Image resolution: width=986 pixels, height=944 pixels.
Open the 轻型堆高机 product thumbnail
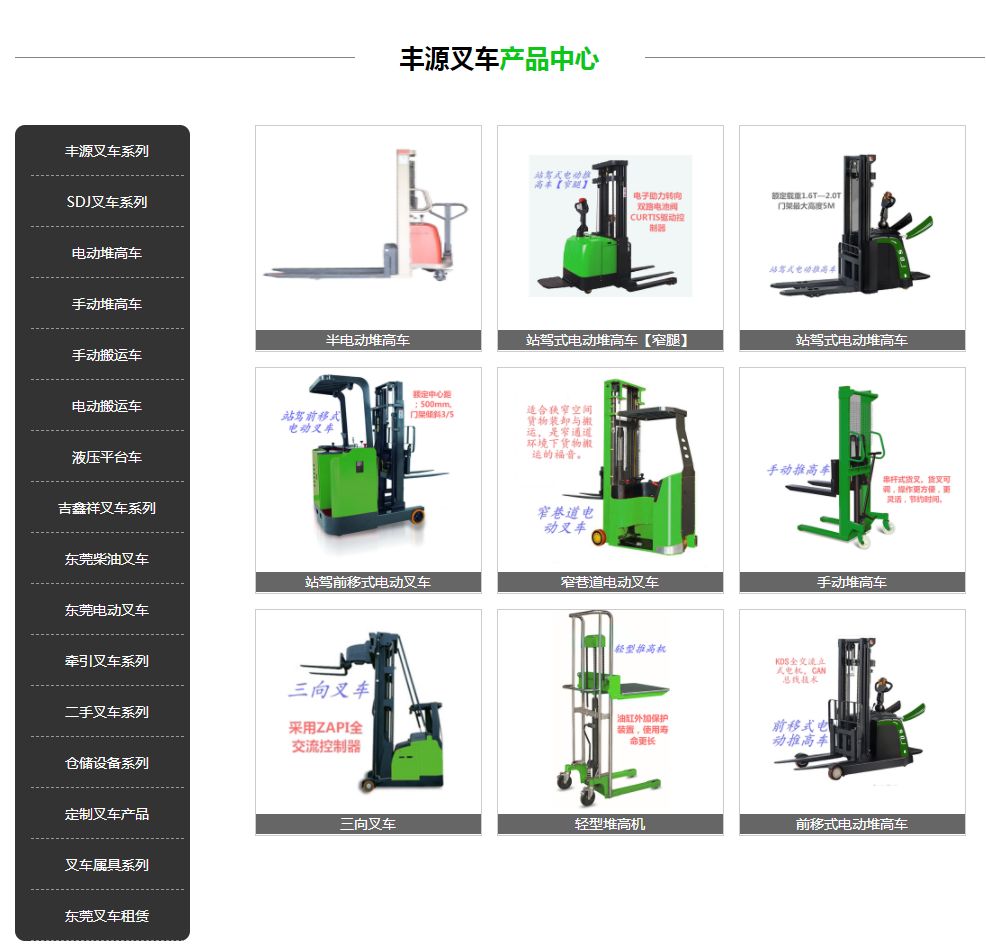[x=610, y=712]
